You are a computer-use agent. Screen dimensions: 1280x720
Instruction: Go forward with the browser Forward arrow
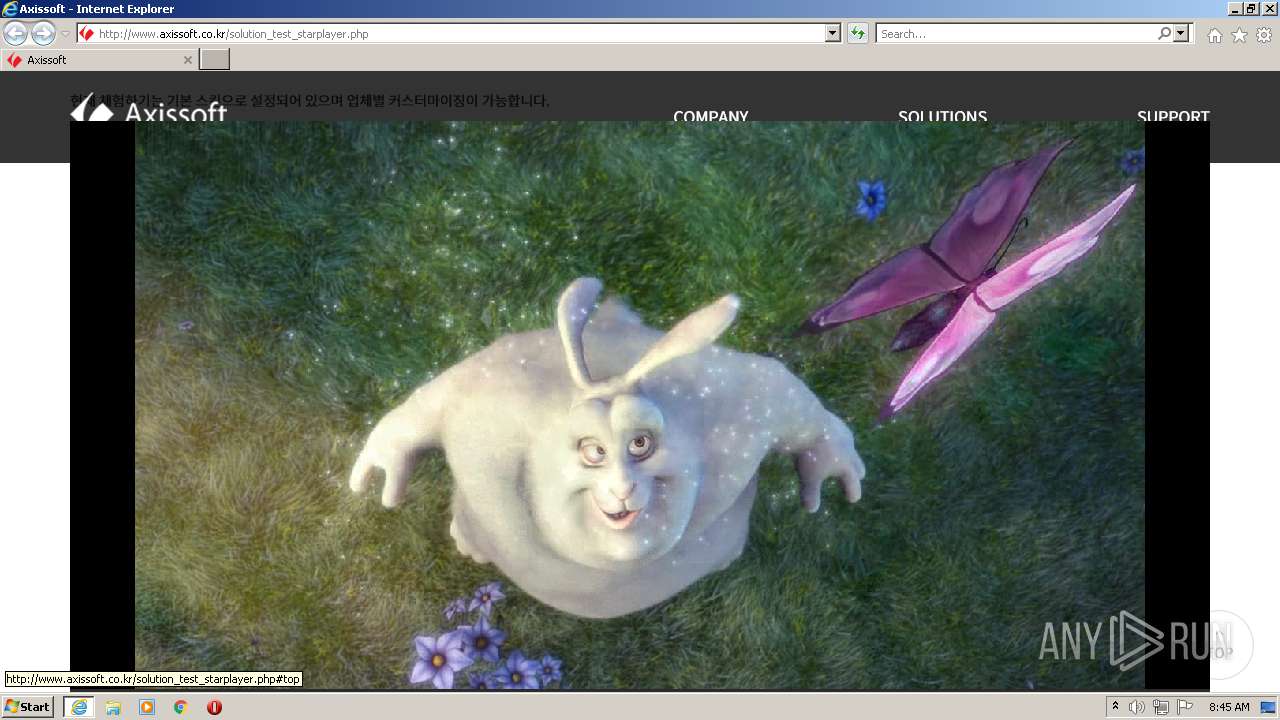(x=43, y=33)
